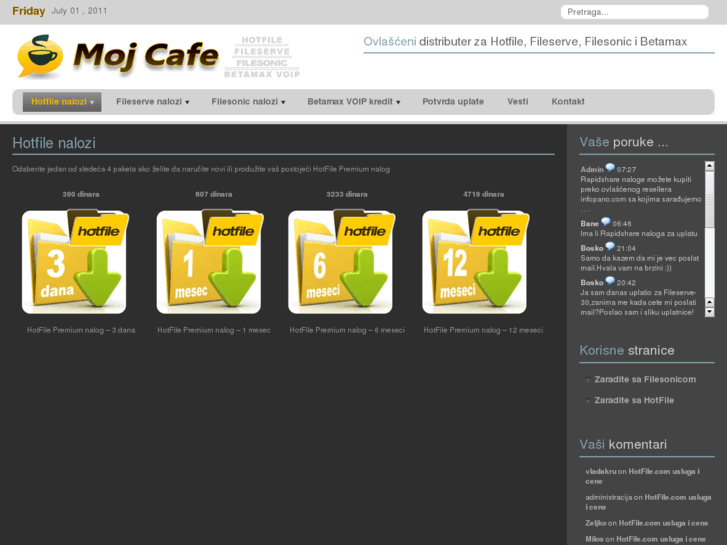The image size is (727, 545).
Task: Click Bane's message 'Ima li Rapidshare naloga'
Action: 638,234
